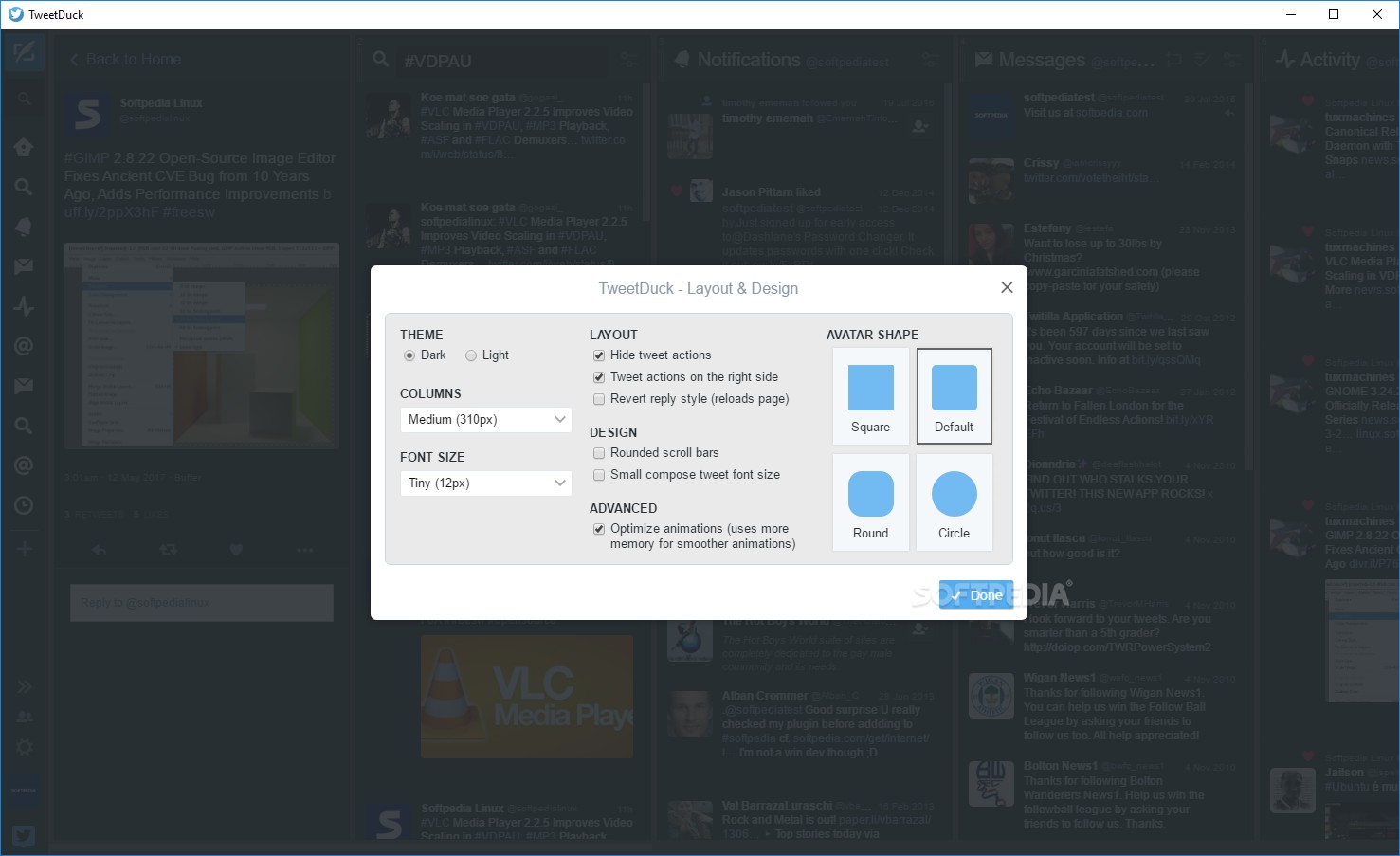
Task: Open the VLC Media Player image
Action: point(527,696)
